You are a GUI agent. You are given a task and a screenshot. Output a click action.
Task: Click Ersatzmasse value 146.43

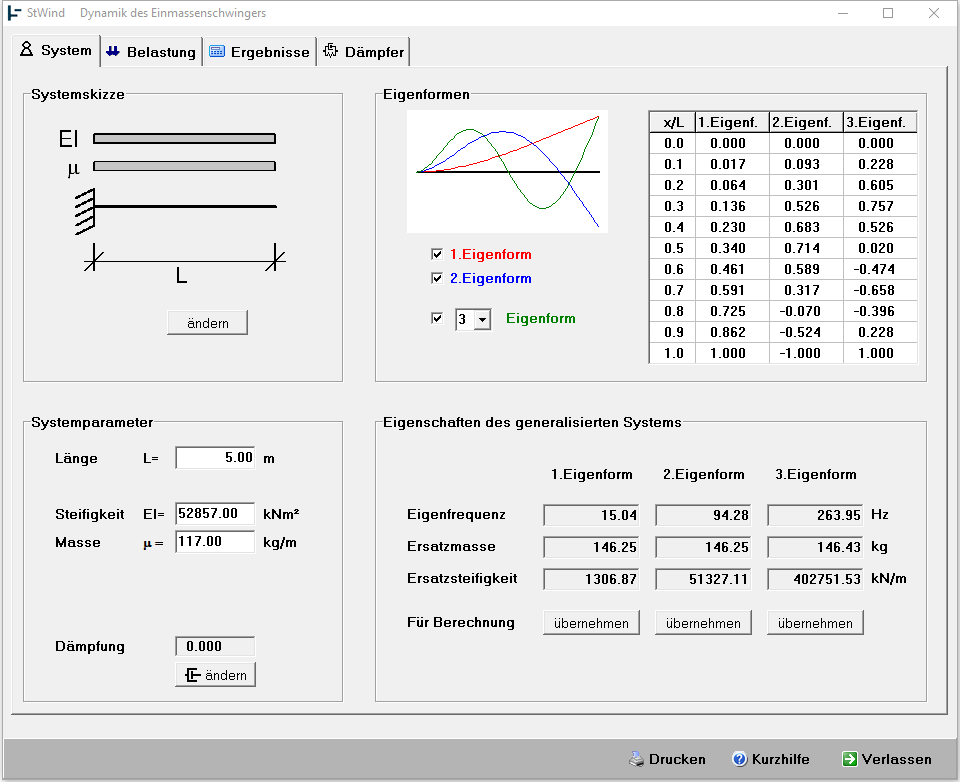tap(816, 547)
